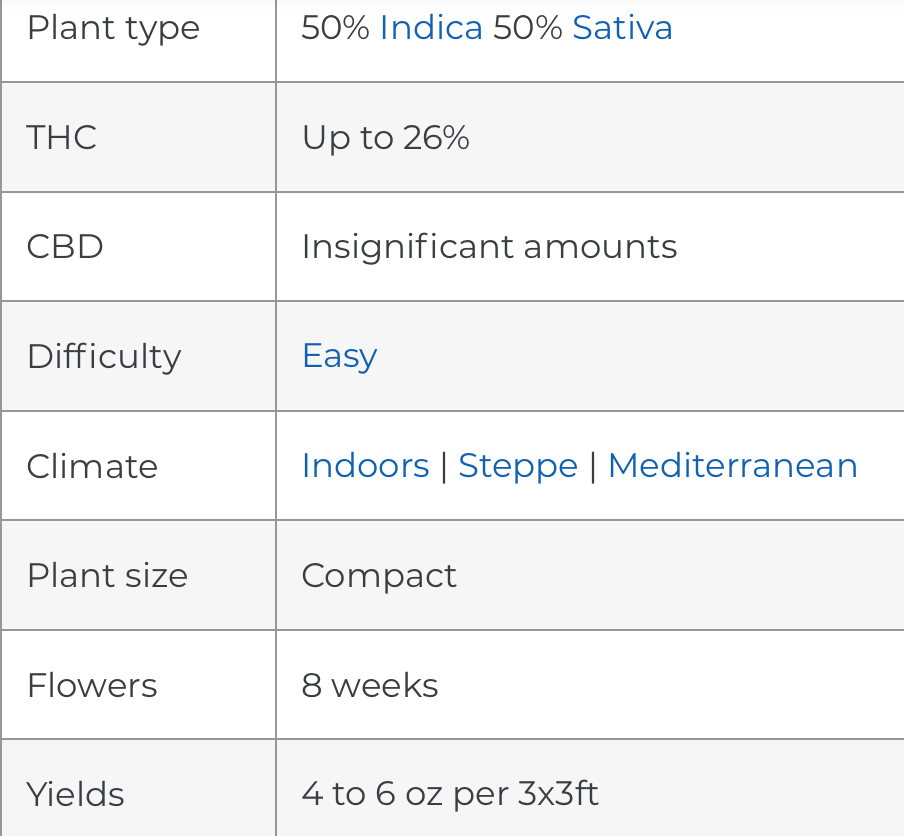The width and height of the screenshot is (904, 836).
Task: Open the Indoors climate link
Action: pyautogui.click(x=366, y=465)
